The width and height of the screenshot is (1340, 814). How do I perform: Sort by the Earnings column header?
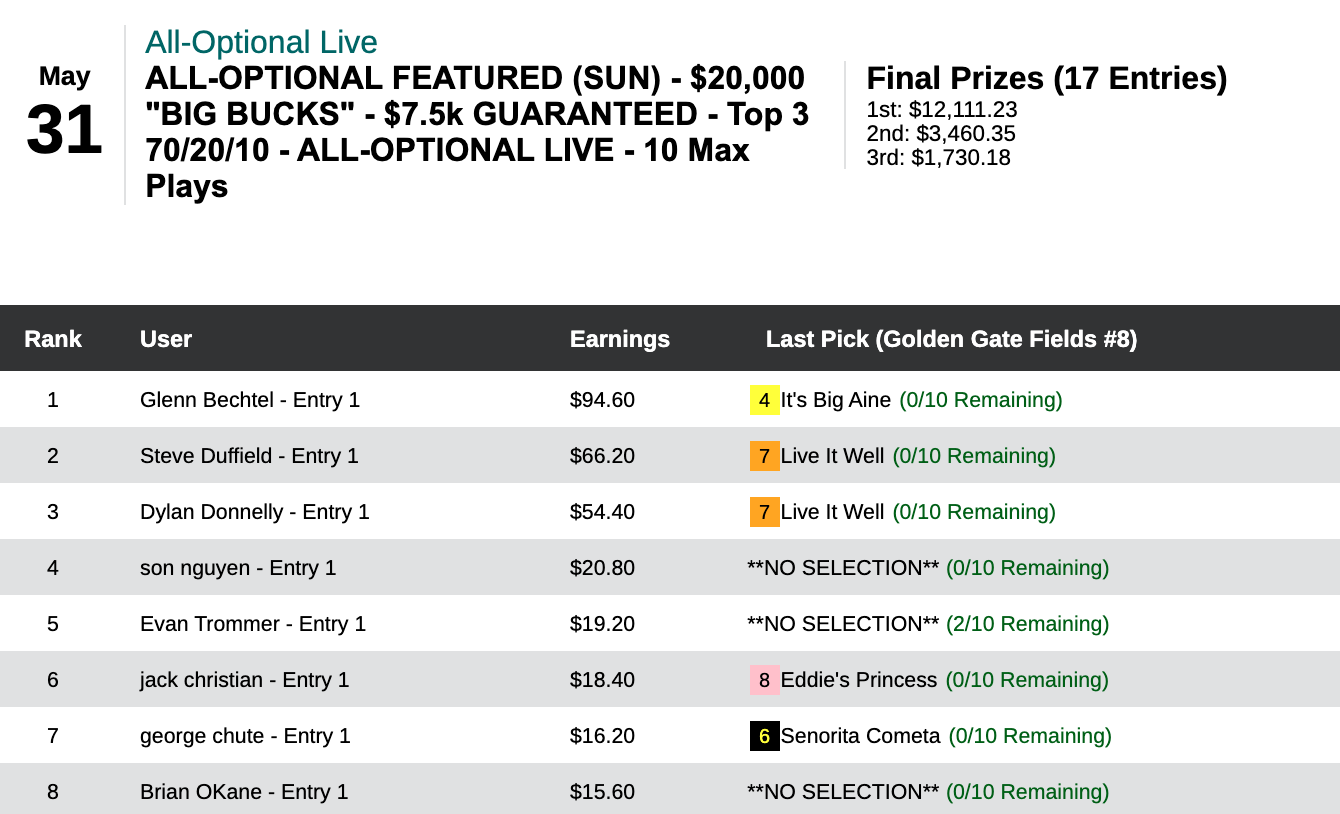[620, 339]
